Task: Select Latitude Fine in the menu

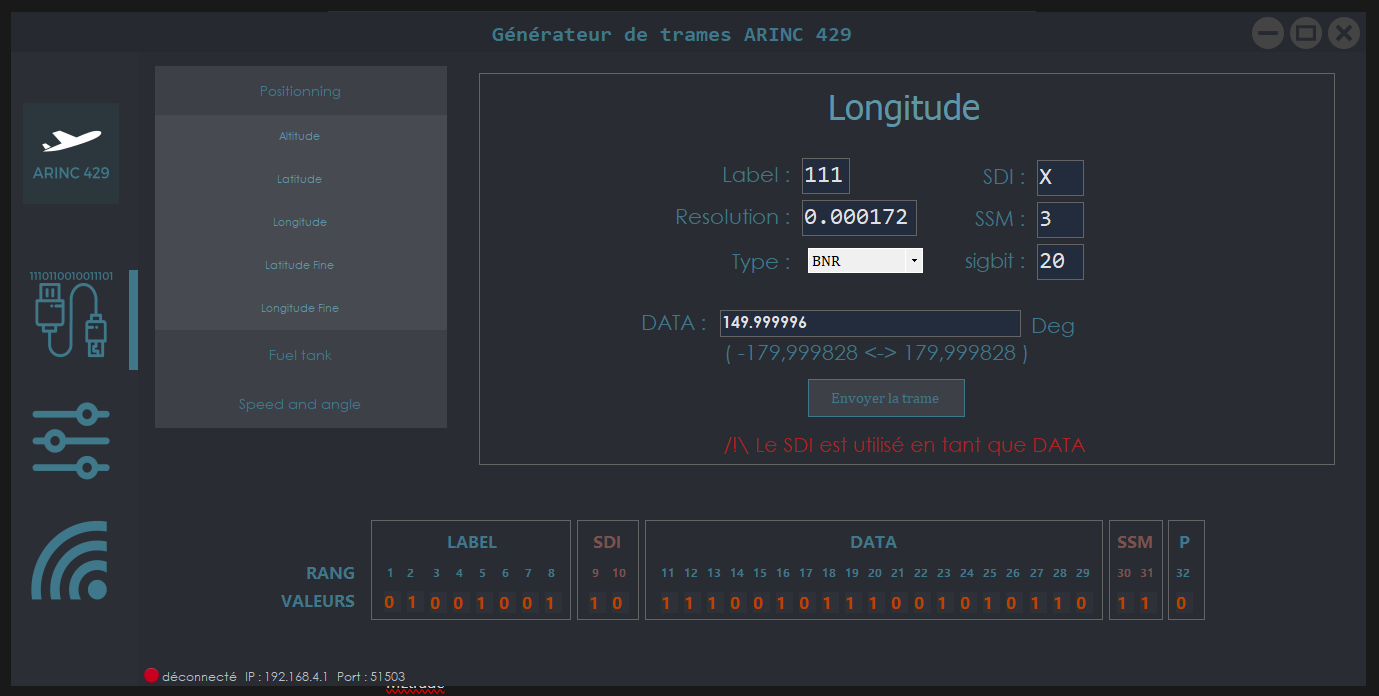Action: click(301, 265)
